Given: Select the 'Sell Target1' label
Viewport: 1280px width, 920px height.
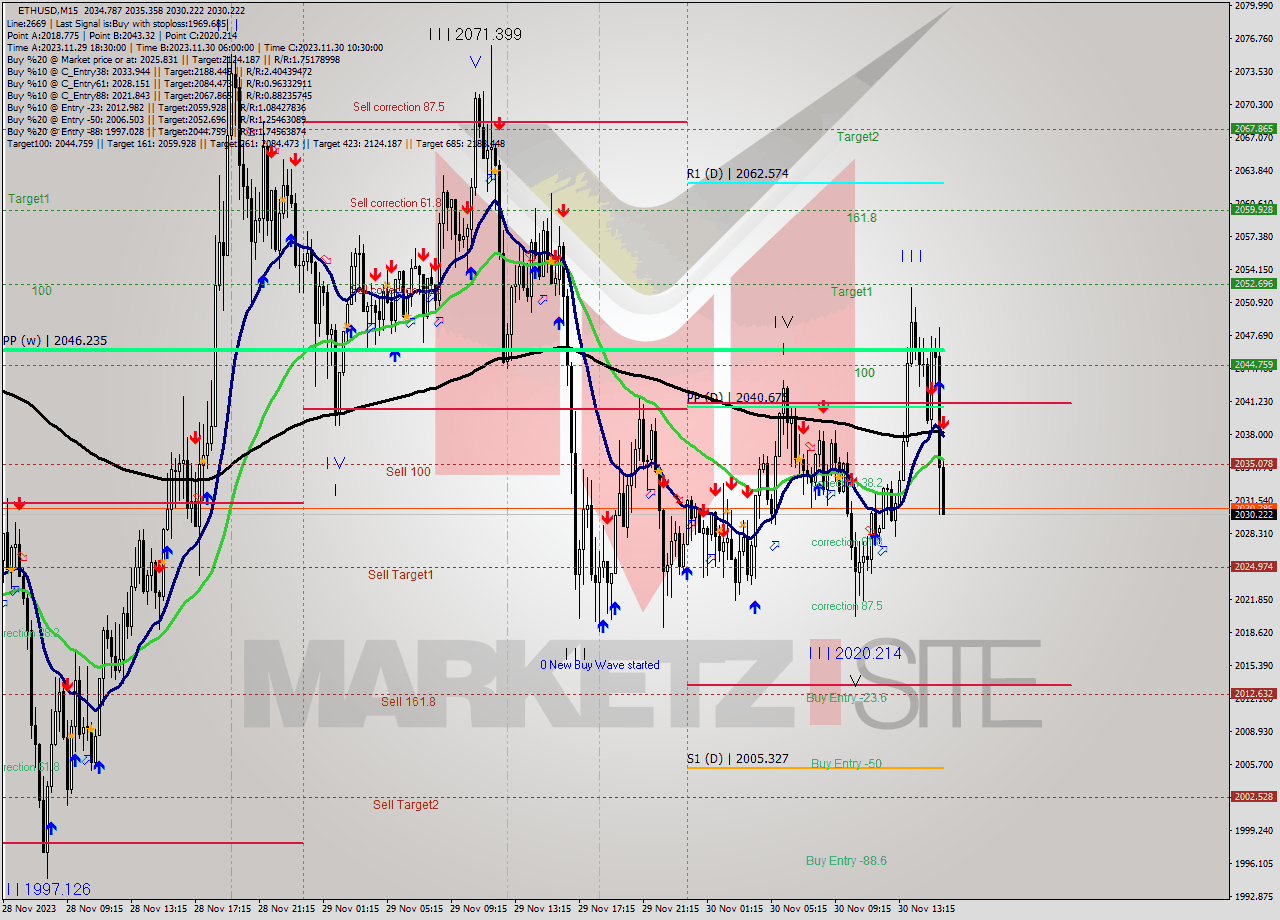Looking at the screenshot, I should pyautogui.click(x=401, y=575).
